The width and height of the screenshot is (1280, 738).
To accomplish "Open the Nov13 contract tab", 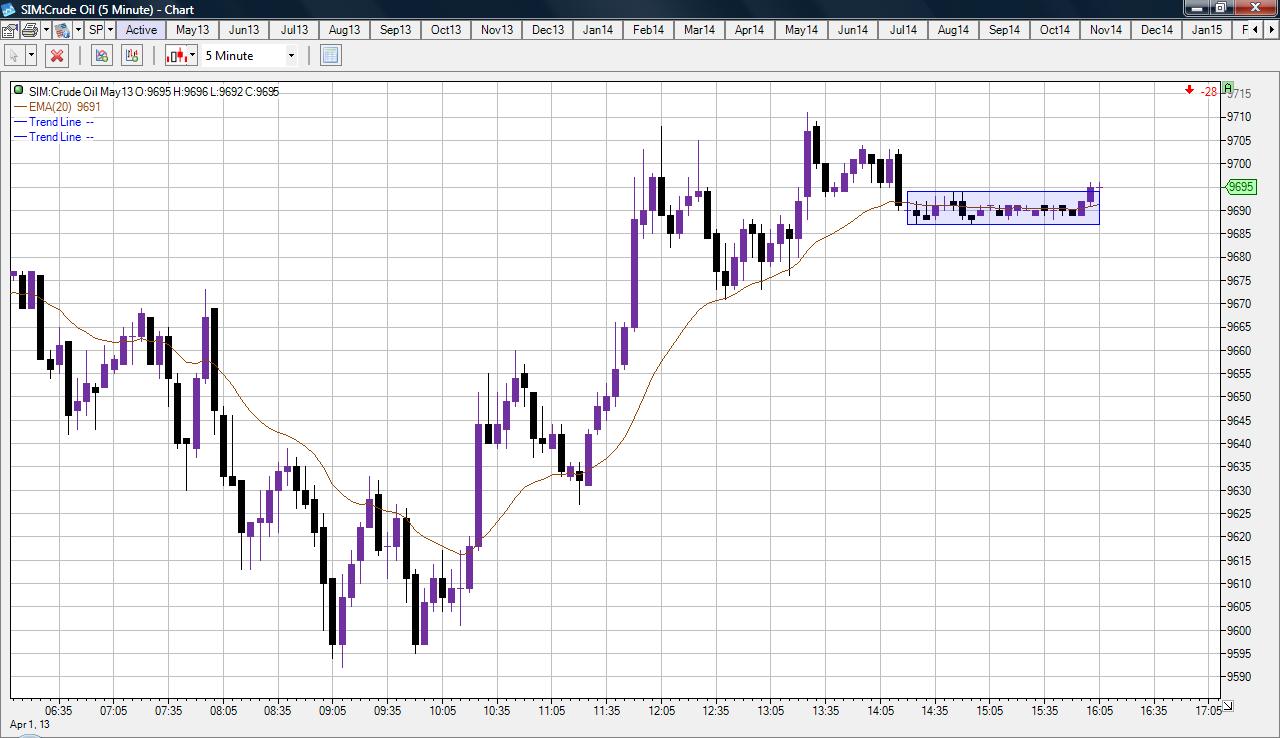I will 497,30.
